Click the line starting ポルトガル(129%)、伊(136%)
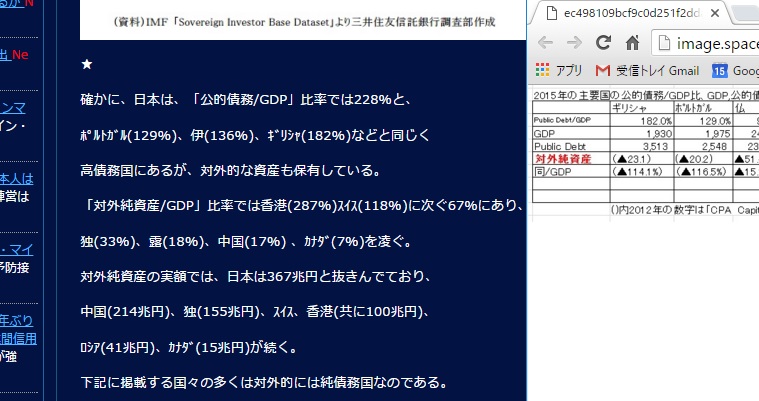The width and height of the screenshot is (759, 401). (255, 135)
